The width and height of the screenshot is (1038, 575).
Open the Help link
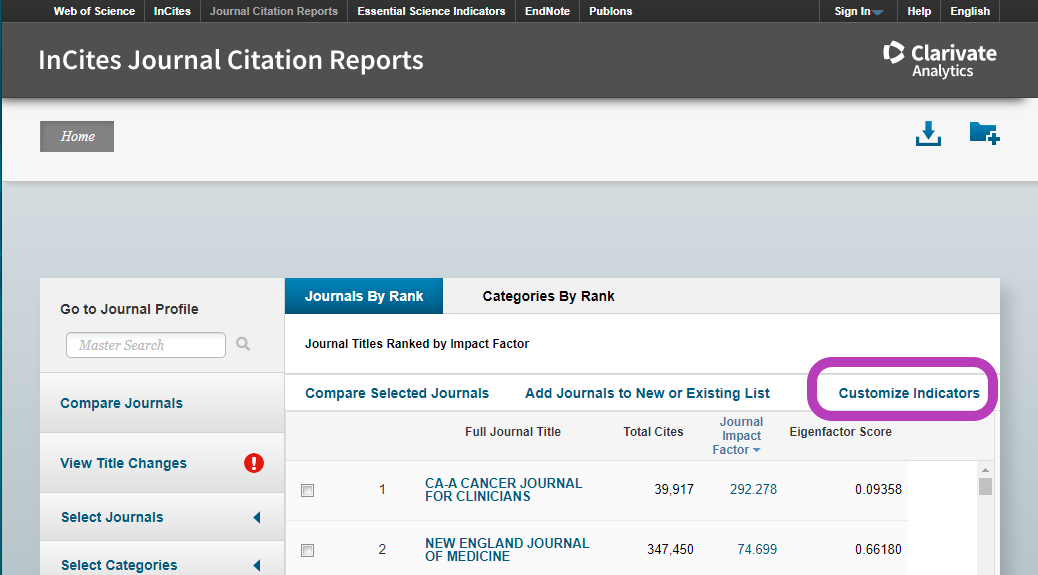click(x=919, y=11)
